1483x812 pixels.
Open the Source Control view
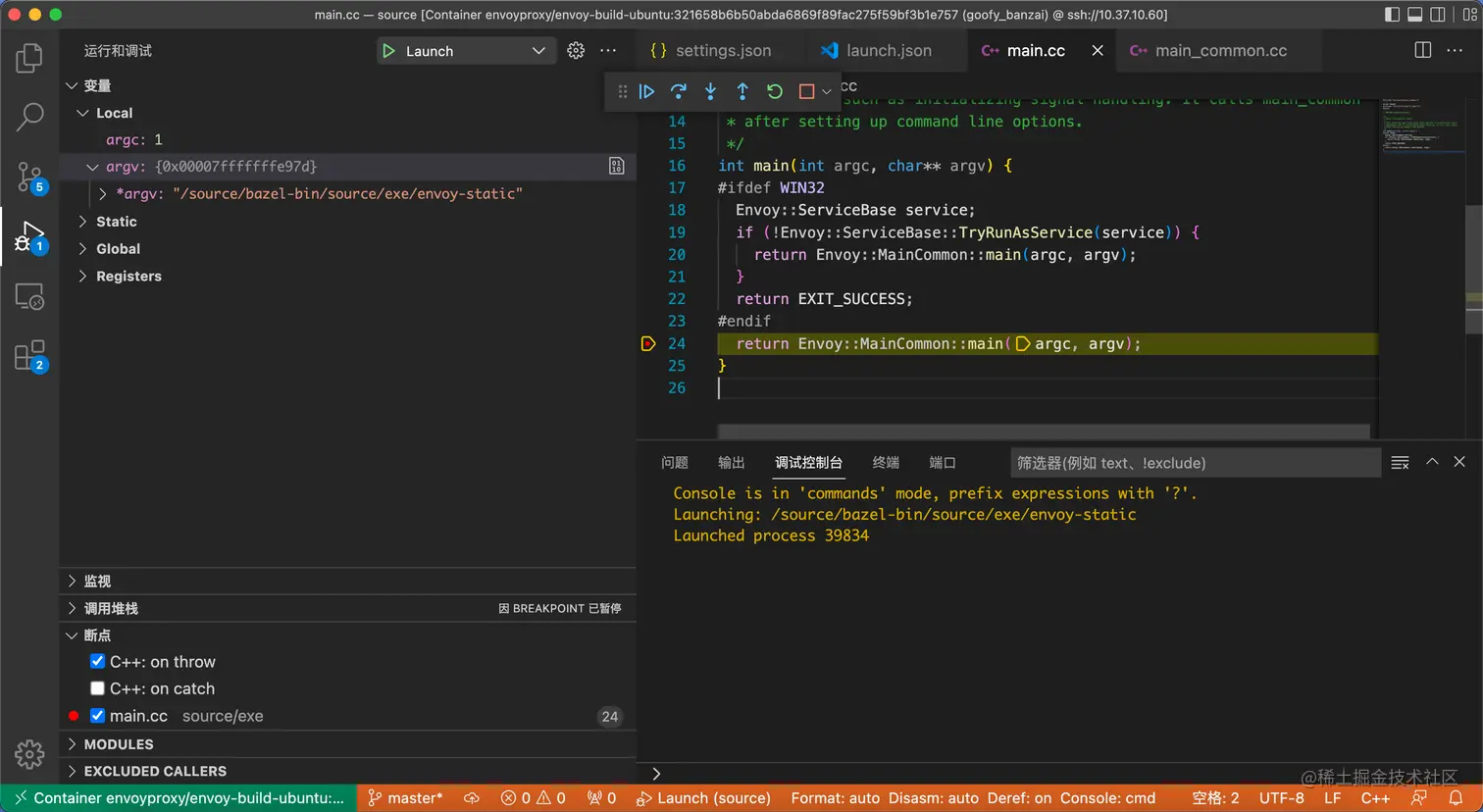(29, 178)
